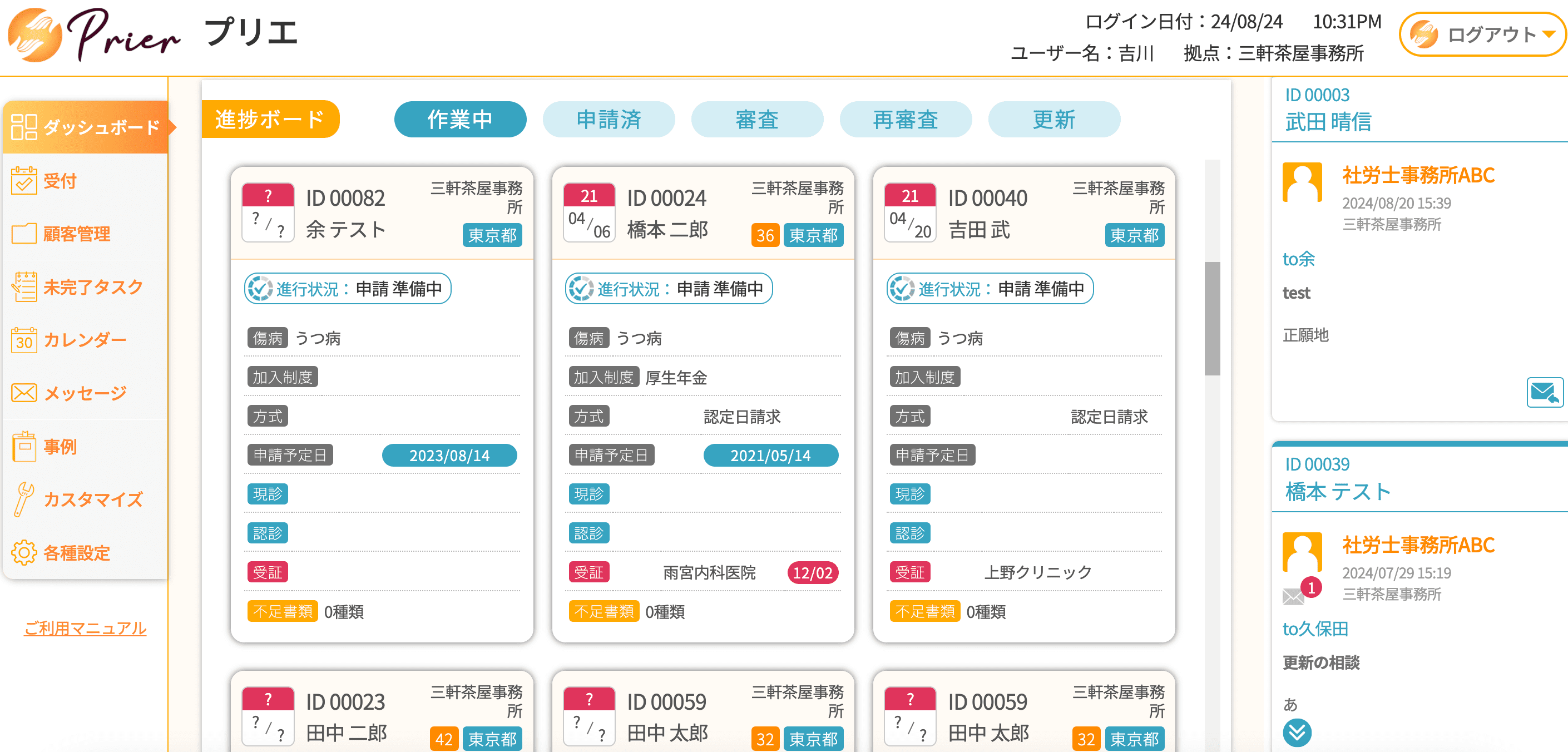The height and width of the screenshot is (752, 1568).
Task: Click the カスタマイズ wrench icon
Action: [24, 499]
